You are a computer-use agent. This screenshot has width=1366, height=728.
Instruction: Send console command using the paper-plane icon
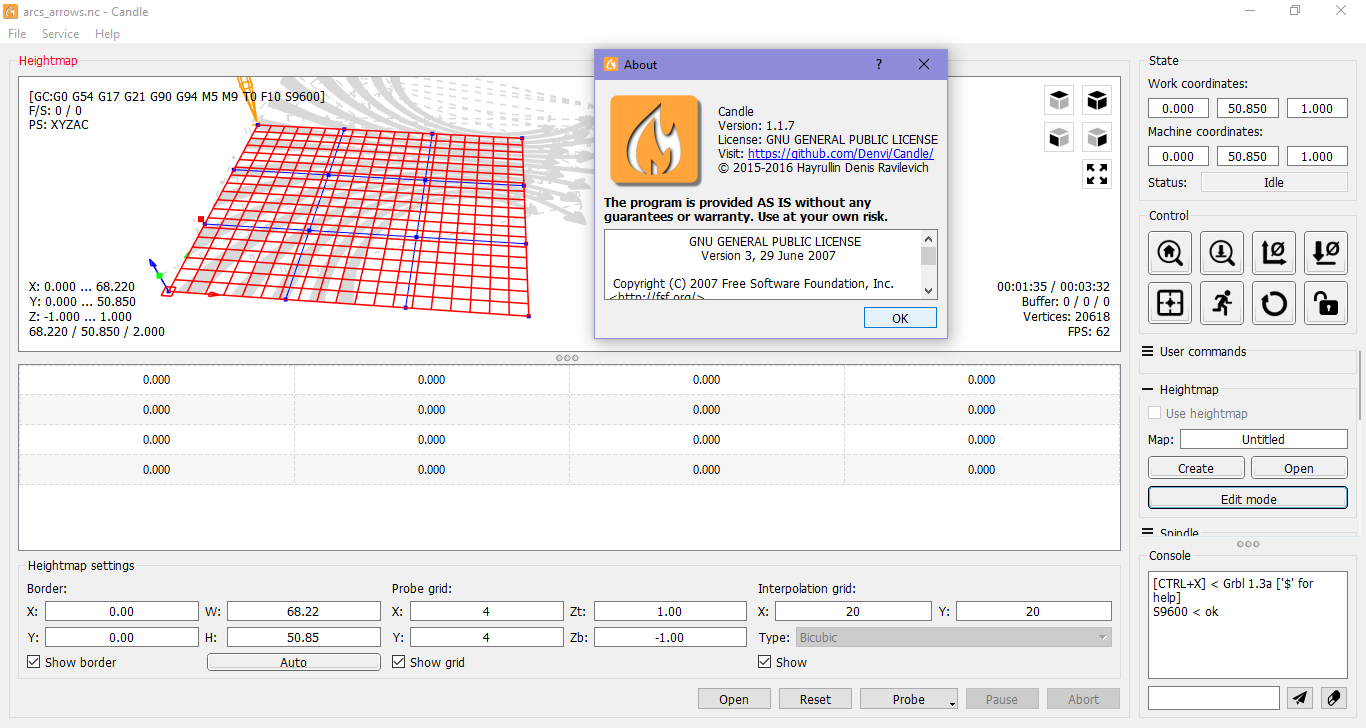tap(1301, 697)
